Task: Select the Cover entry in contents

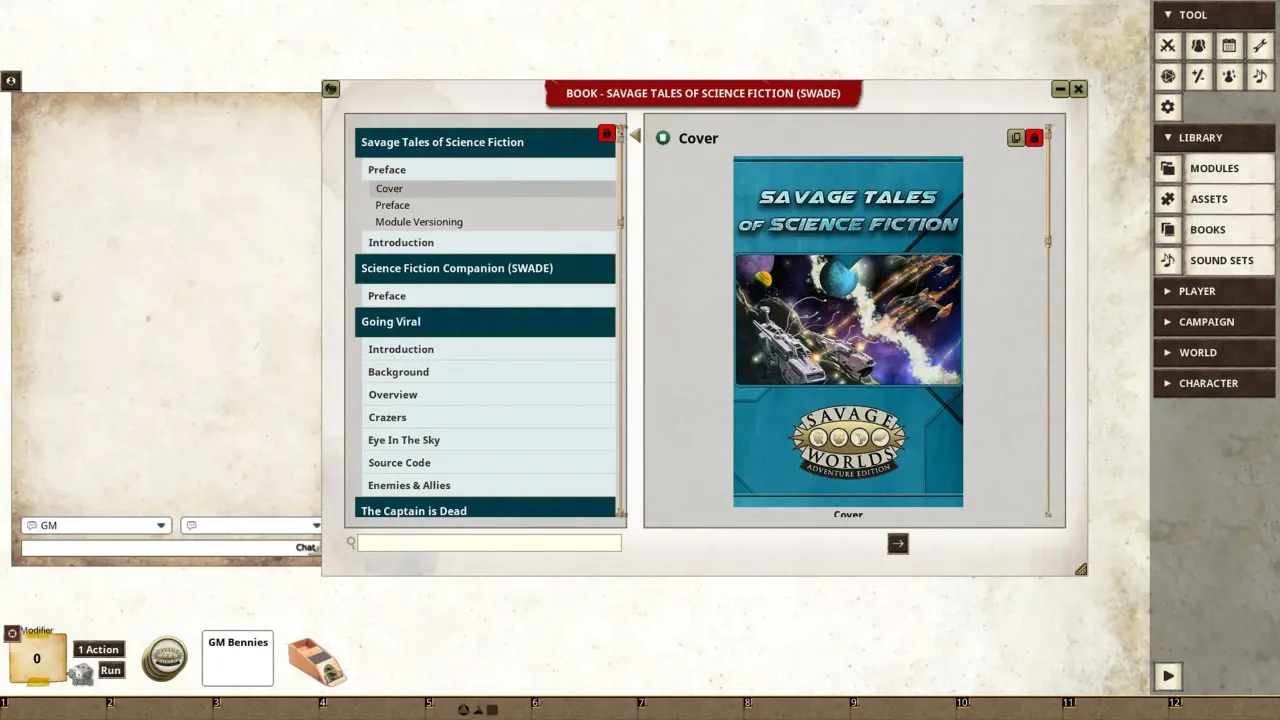Action: click(492, 188)
